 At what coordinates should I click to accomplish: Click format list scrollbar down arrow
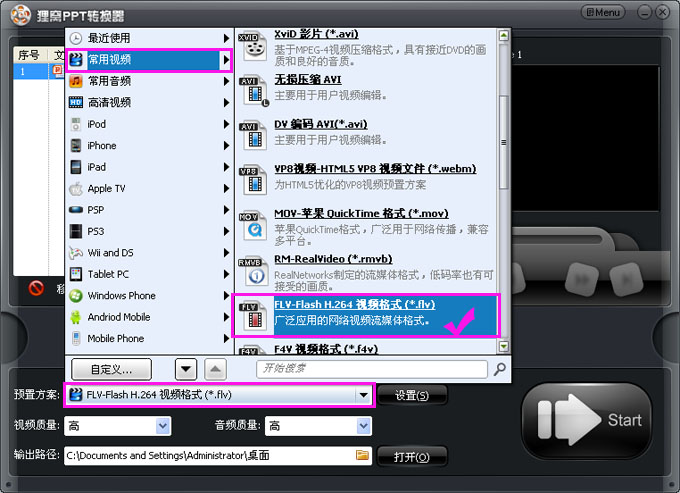(503, 346)
